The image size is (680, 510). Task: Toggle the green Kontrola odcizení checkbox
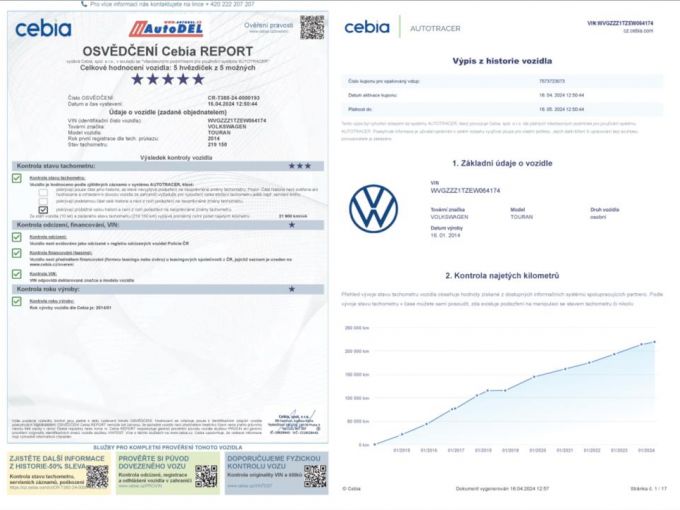[x=17, y=237]
